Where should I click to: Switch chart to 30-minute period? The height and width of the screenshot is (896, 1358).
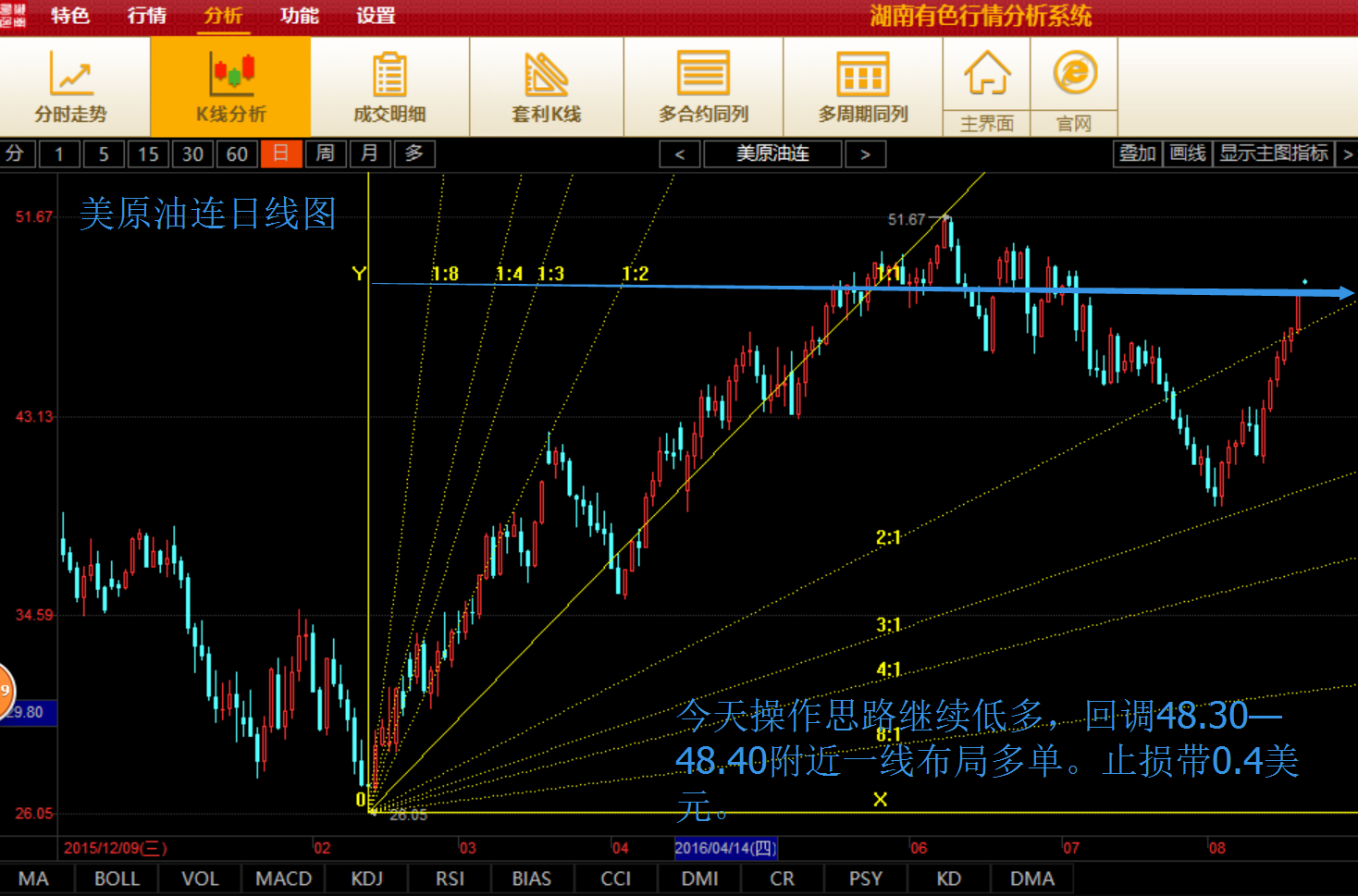coord(192,153)
